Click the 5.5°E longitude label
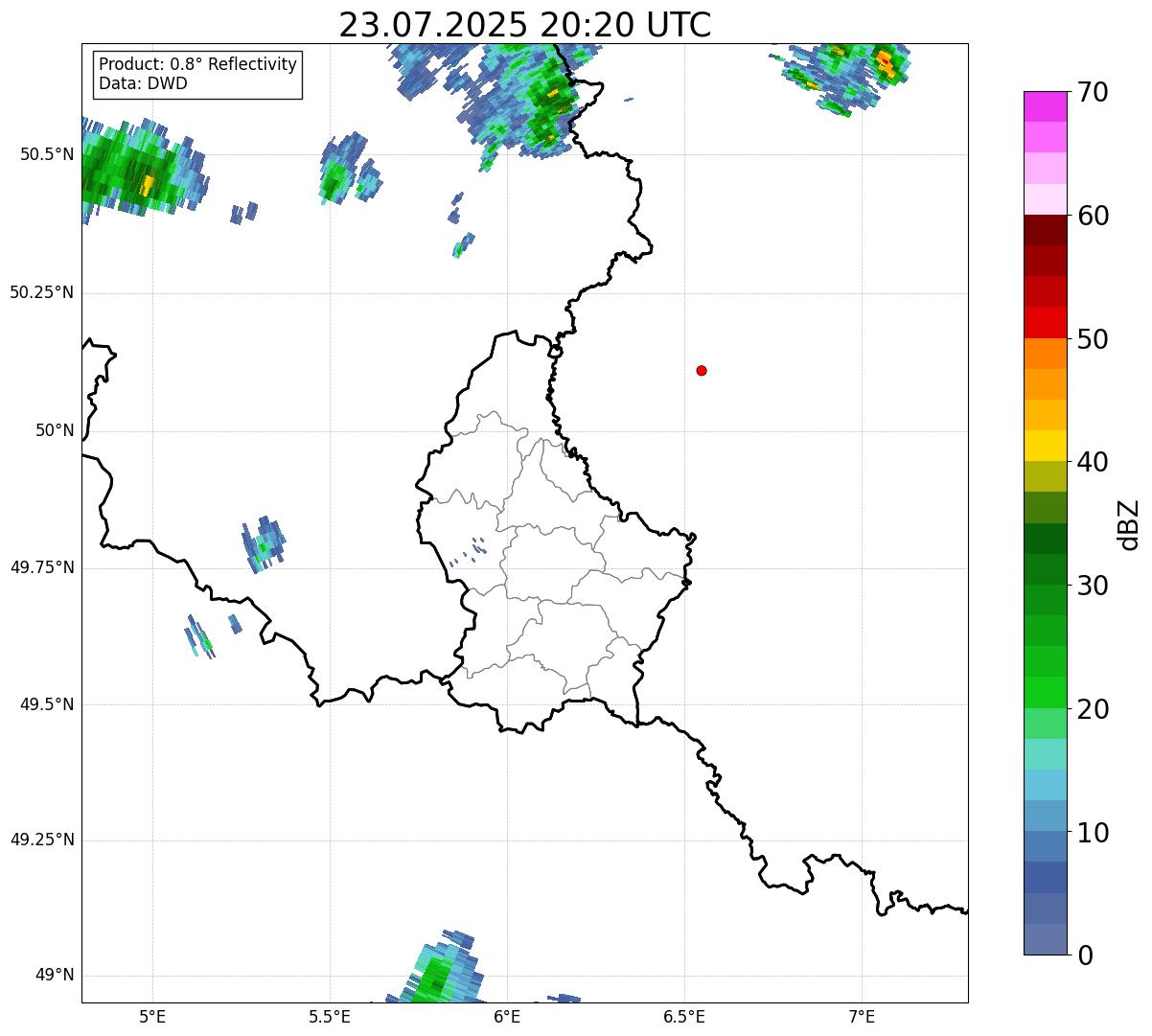The width and height of the screenshot is (1152, 1036). pos(330,1017)
